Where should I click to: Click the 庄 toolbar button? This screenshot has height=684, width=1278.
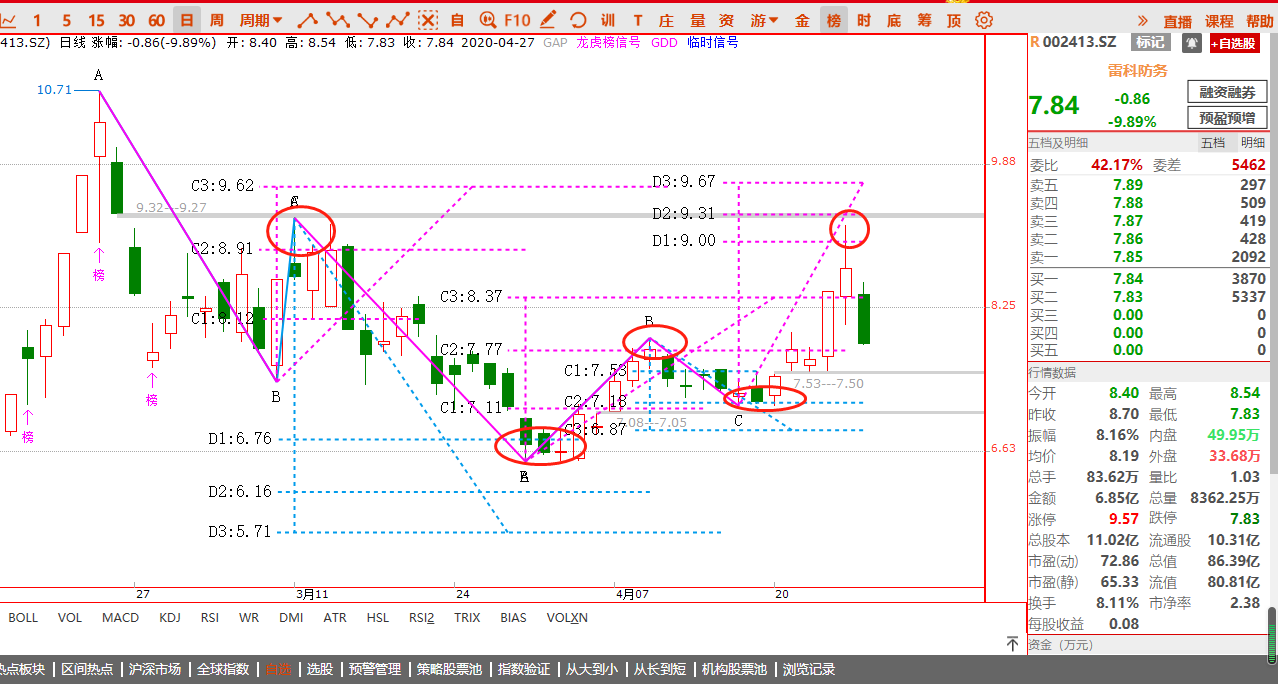point(667,19)
